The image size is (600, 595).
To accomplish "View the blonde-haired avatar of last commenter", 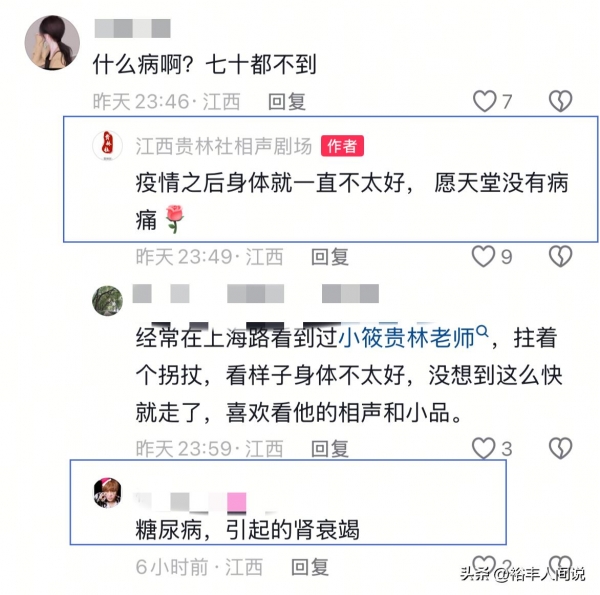I will click(x=108, y=493).
